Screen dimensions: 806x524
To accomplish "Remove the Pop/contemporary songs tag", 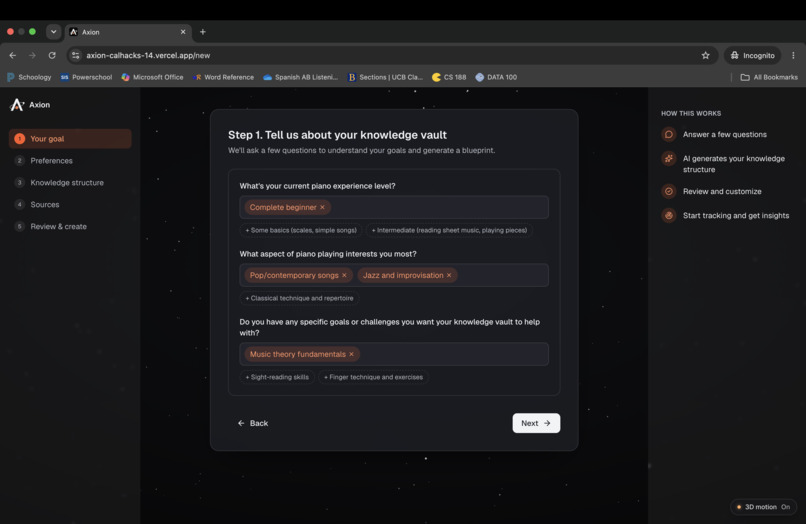I will [344, 275].
